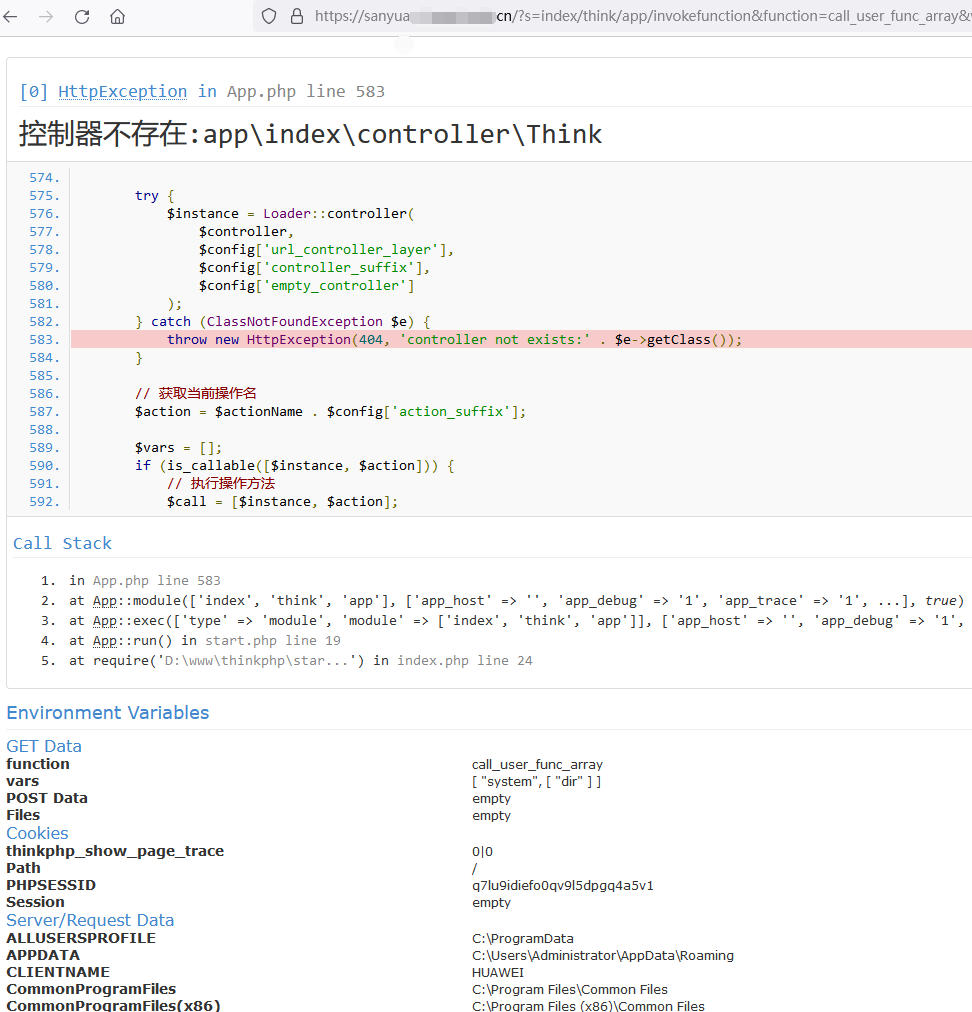Select the PHPSESSID value q7lu9idiefo0qv9l5dpgq4a5v1
Screen dimensions: 972x1012
pyautogui.click(x=562, y=886)
